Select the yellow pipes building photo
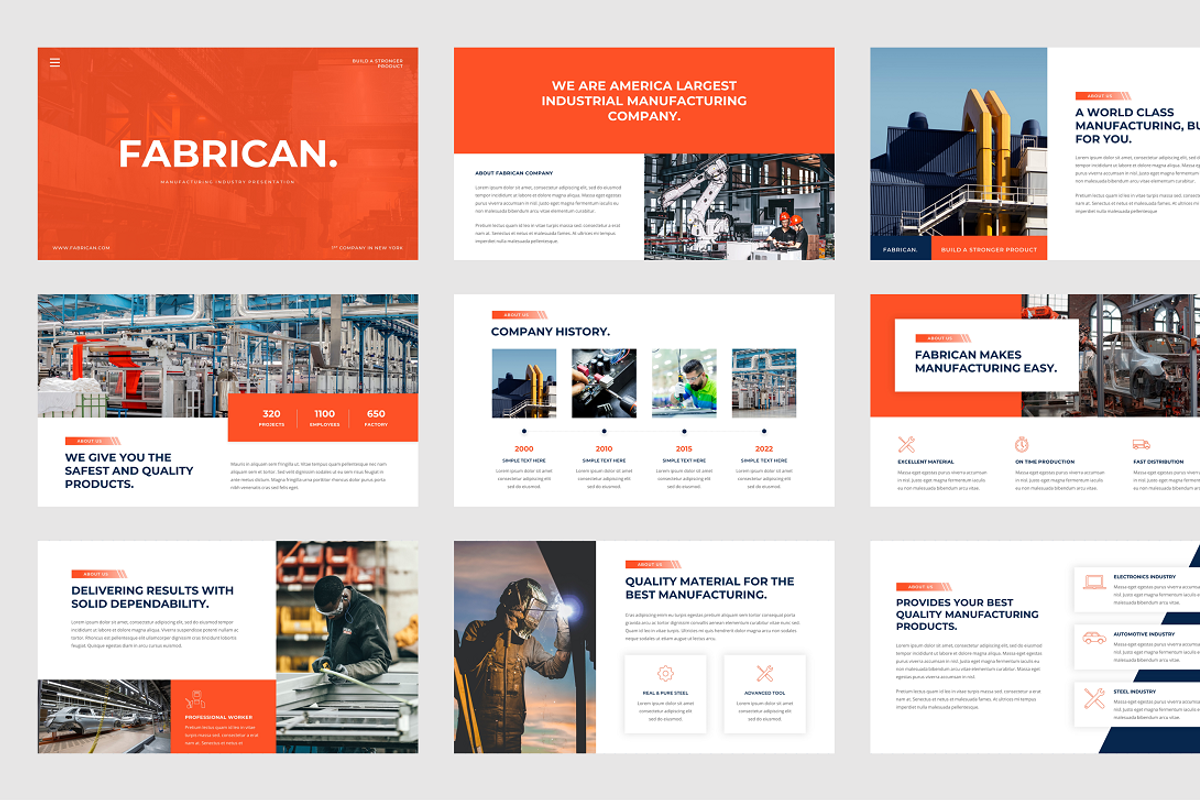The width and height of the screenshot is (1200, 800). pos(958,142)
